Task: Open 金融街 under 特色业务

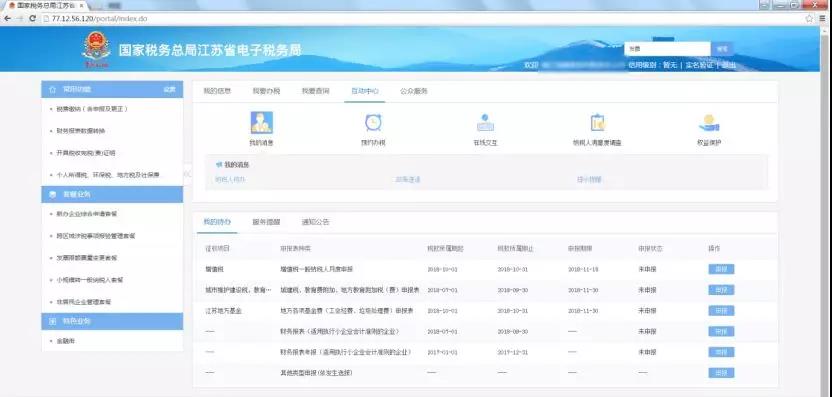Action: pyautogui.click(x=66, y=341)
